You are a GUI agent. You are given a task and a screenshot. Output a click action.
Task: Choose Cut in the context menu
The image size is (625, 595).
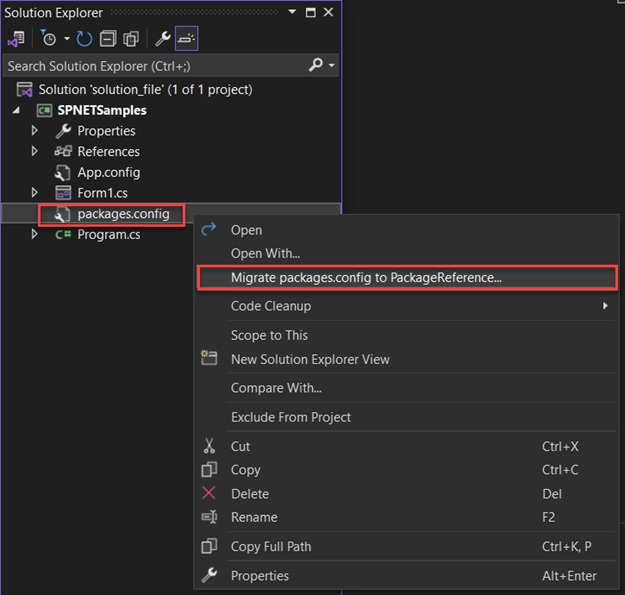(407, 446)
